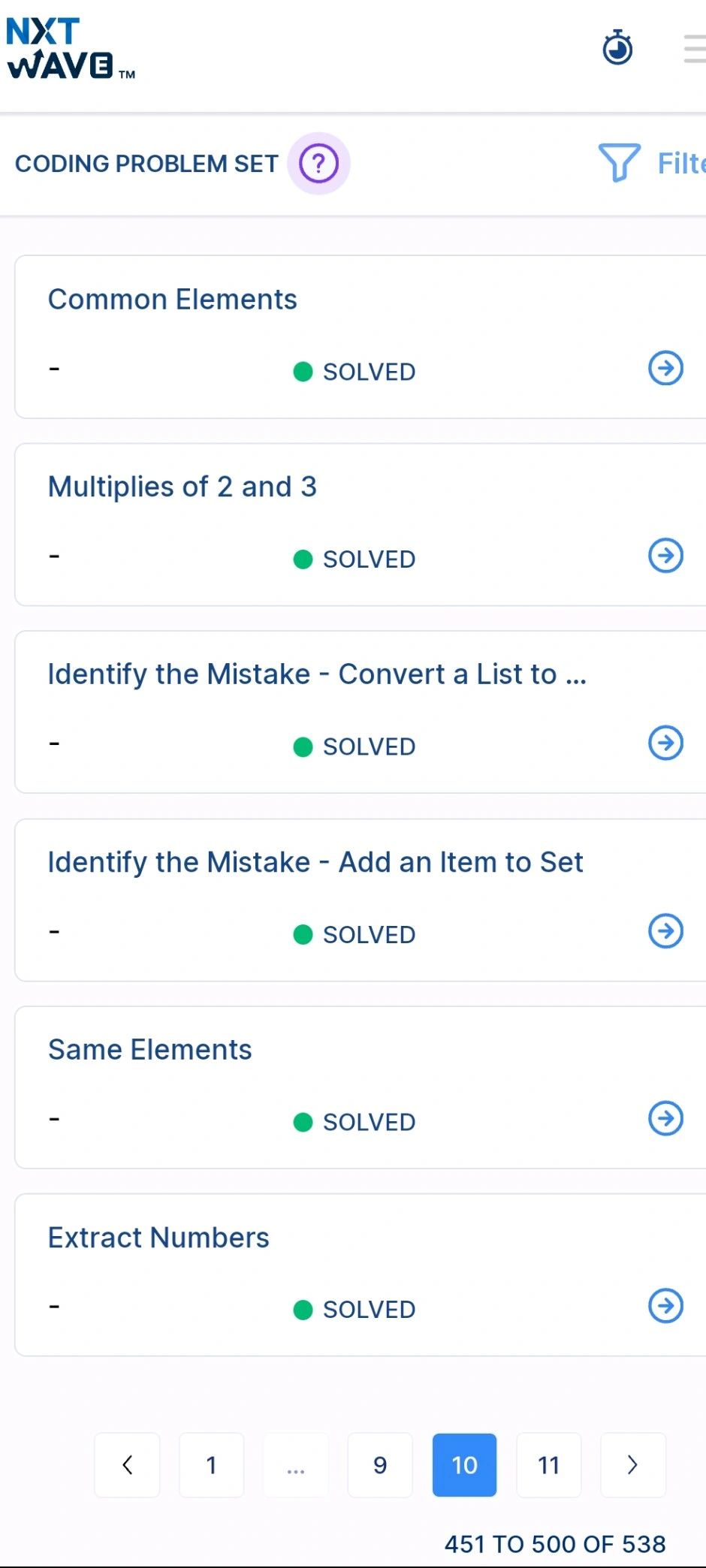Click the NxtWave logo
706x1568 pixels.
70,49
